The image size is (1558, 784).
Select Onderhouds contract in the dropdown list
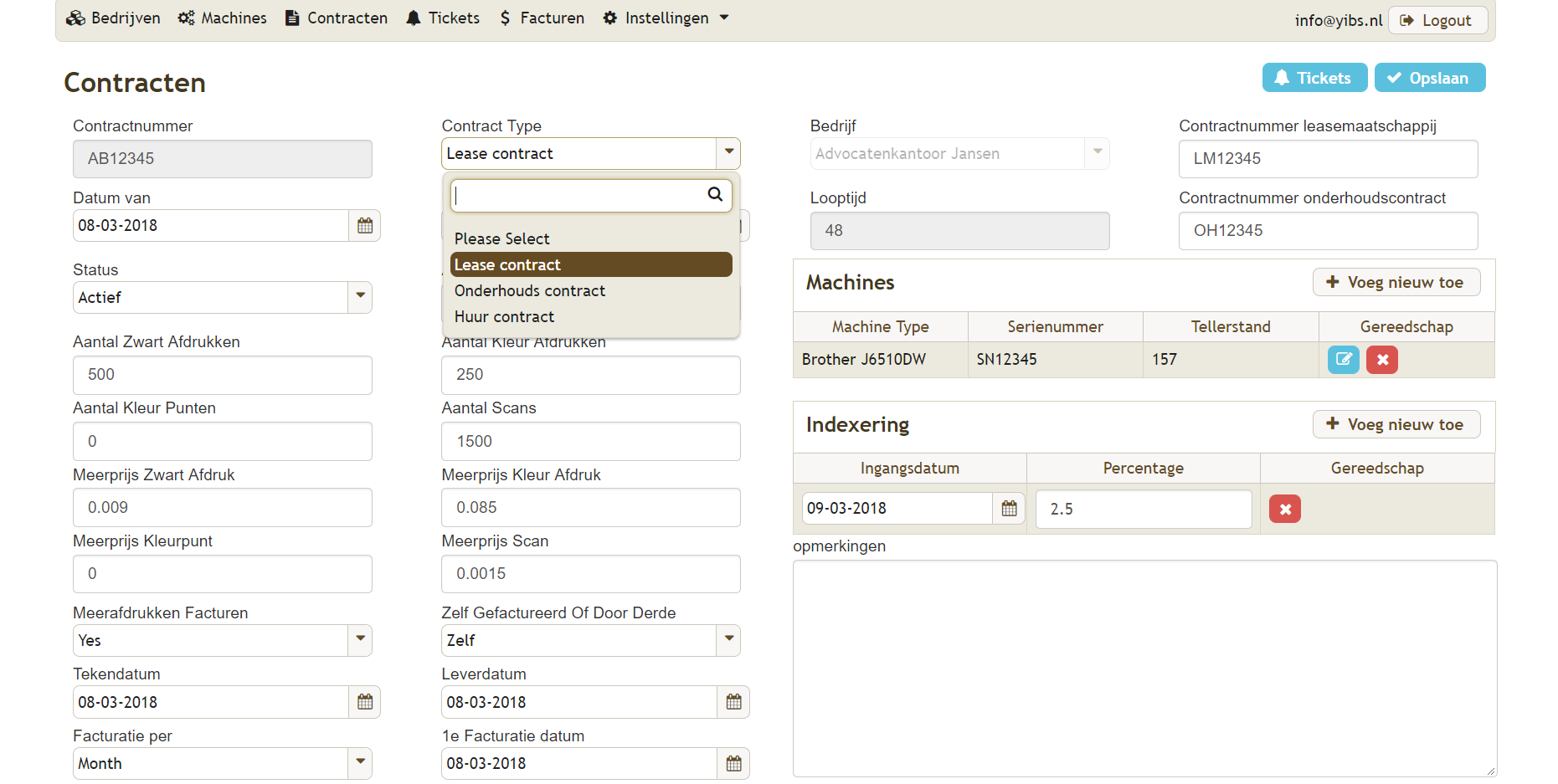(x=529, y=290)
